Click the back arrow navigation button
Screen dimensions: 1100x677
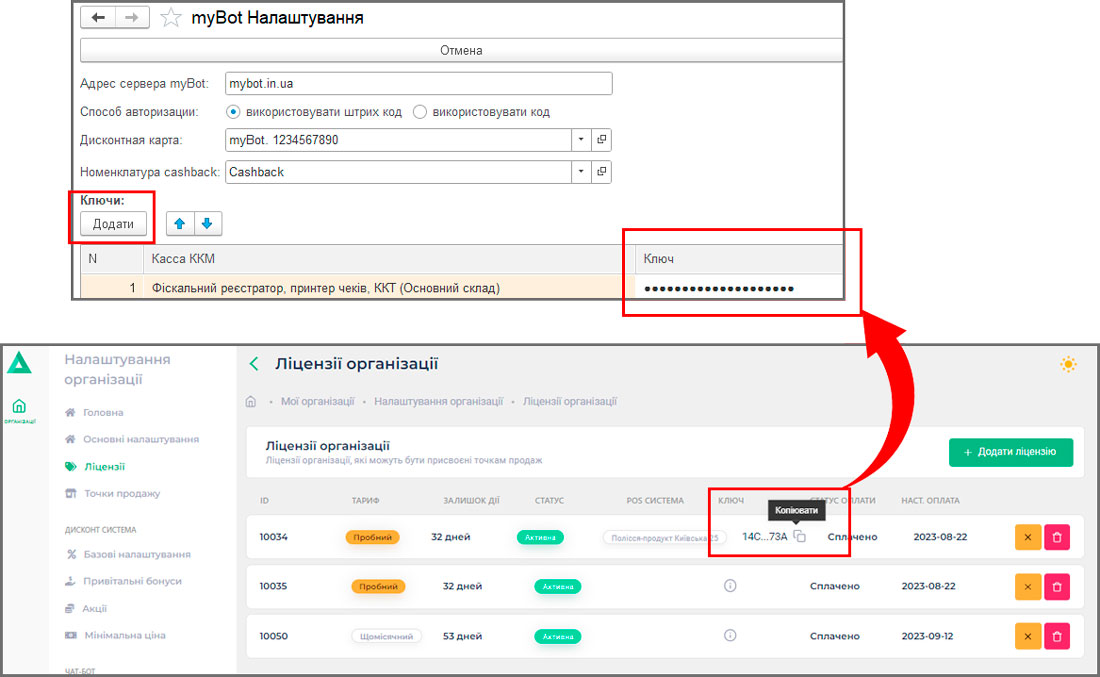click(97, 18)
